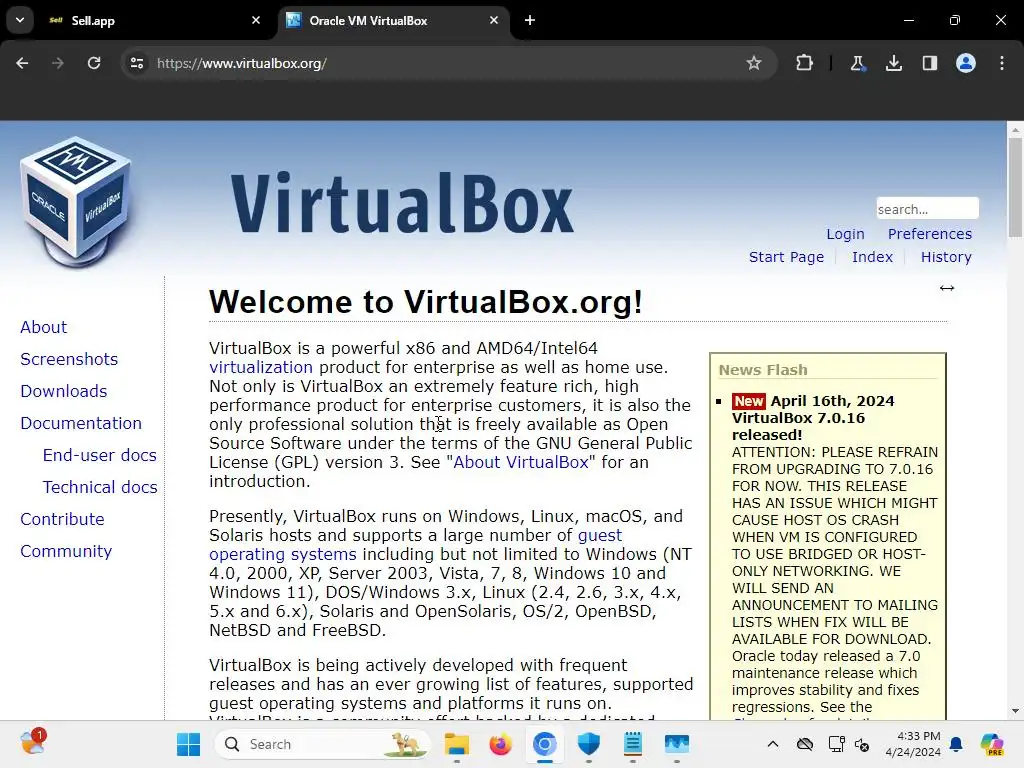Image resolution: width=1024 pixels, height=768 pixels.
Task: Open File Explorer from the taskbar
Action: 456,744
